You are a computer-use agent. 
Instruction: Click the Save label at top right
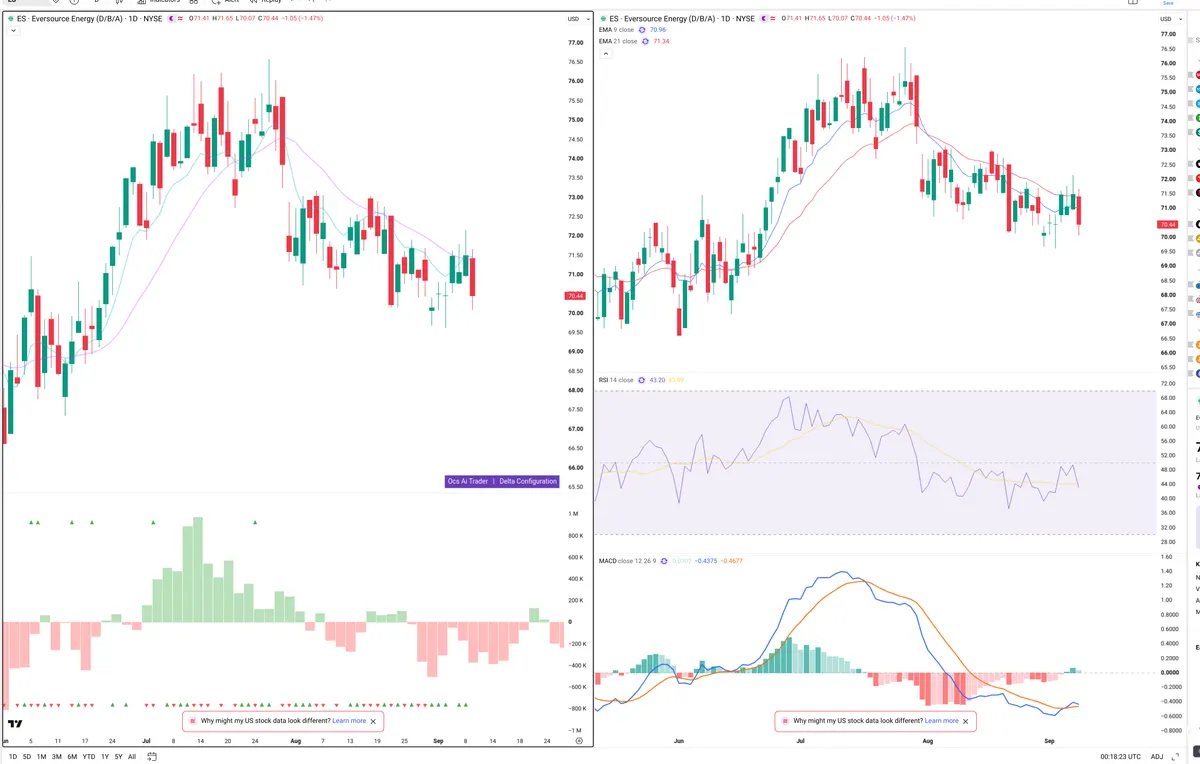point(1167,3)
